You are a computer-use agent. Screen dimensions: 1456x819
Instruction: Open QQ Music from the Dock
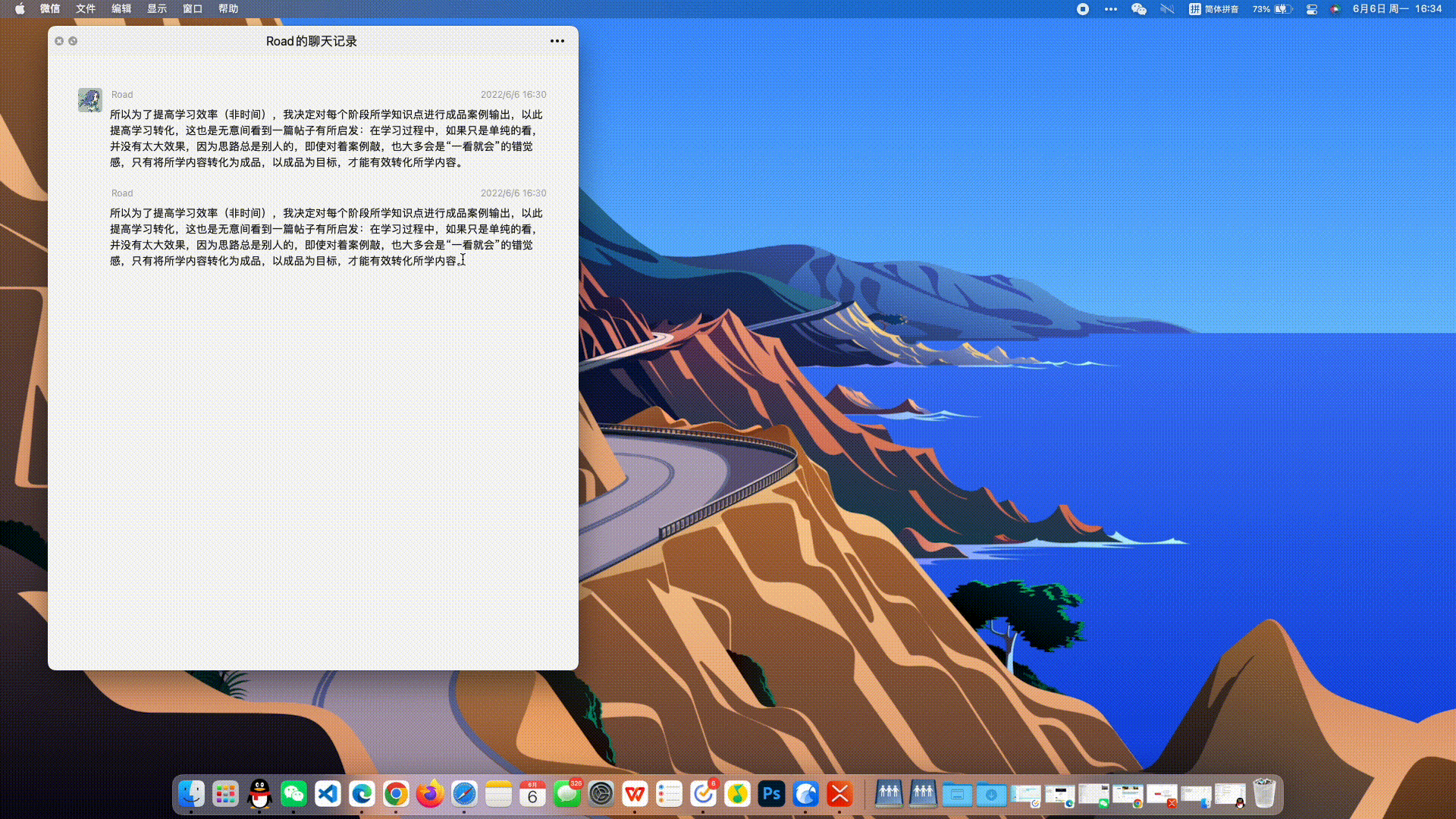[736, 793]
